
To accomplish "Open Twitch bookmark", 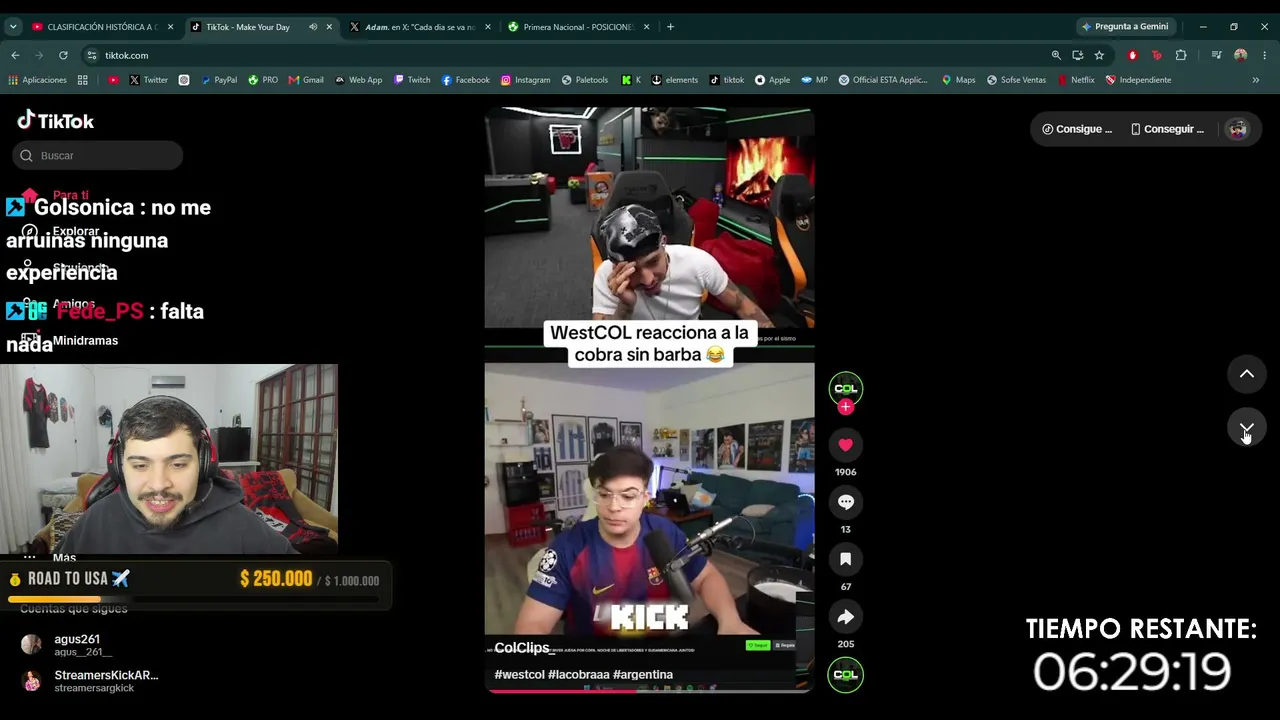I will point(412,80).
